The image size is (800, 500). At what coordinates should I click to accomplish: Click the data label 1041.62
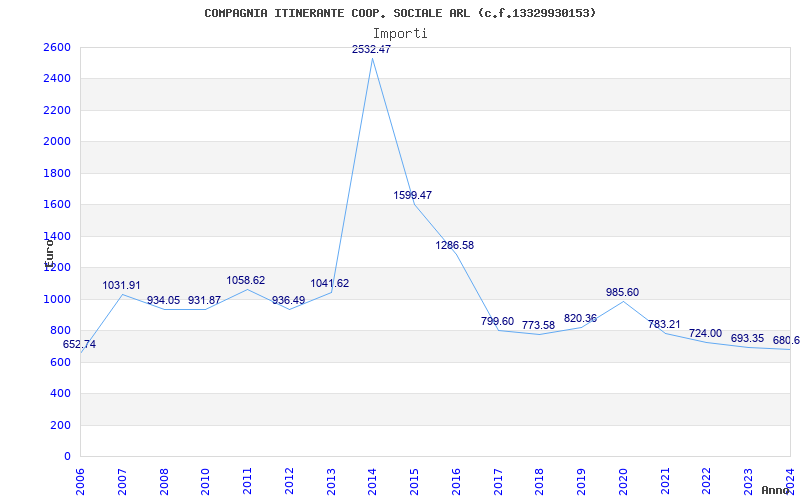point(330,284)
